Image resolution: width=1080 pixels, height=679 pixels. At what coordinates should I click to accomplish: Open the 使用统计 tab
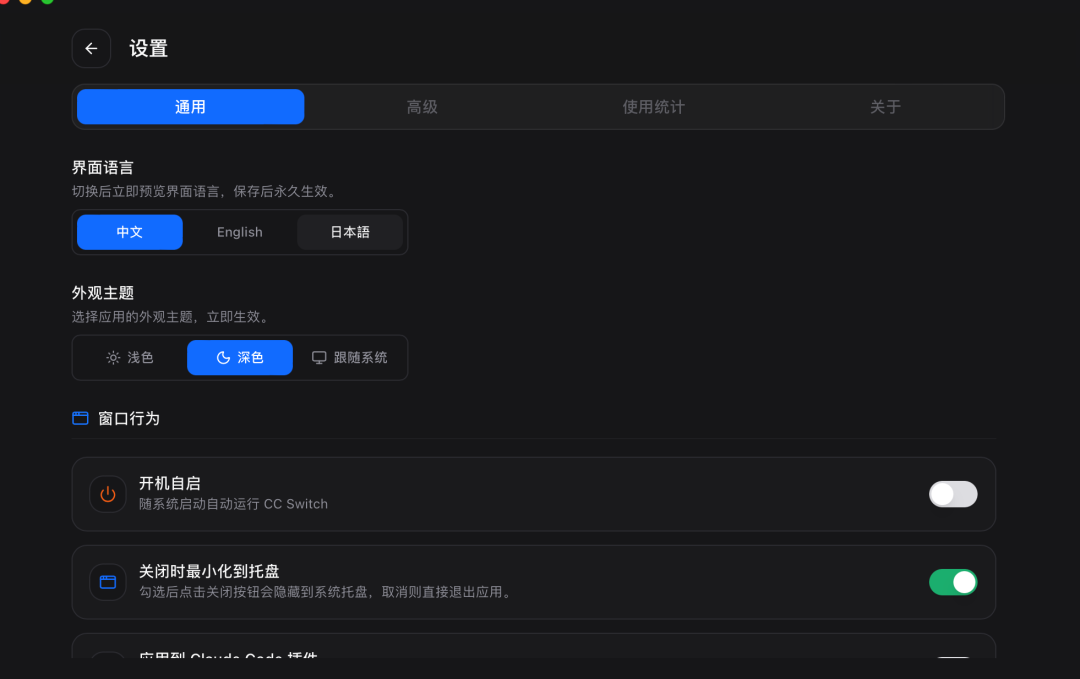654,106
